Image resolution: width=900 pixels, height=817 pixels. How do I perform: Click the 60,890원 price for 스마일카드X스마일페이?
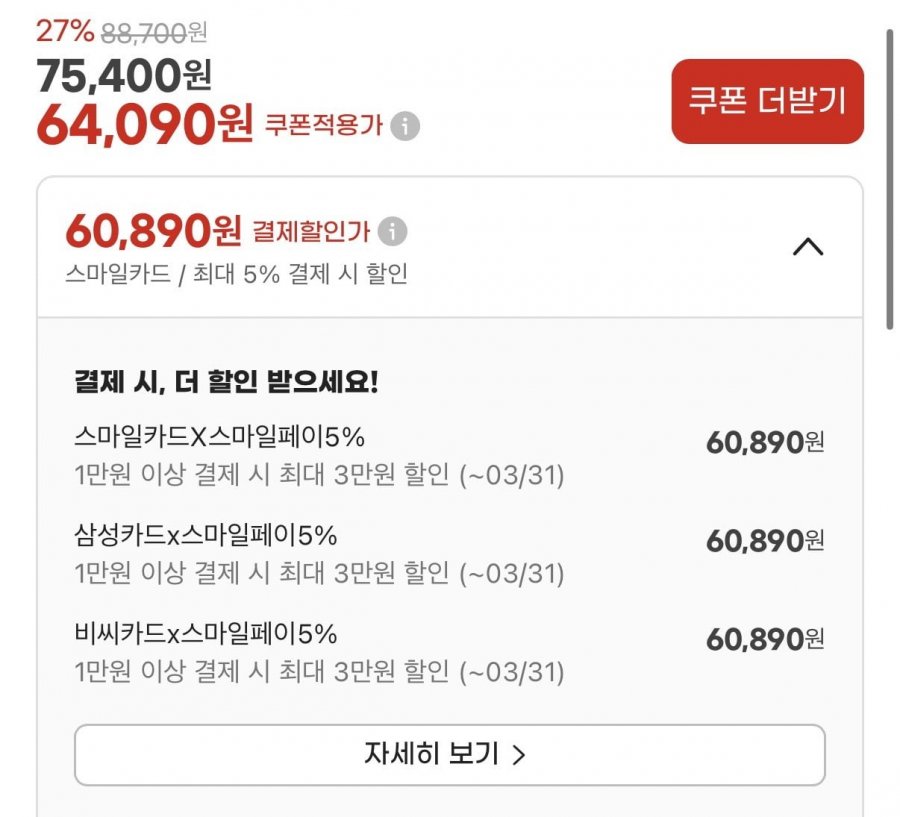765,442
